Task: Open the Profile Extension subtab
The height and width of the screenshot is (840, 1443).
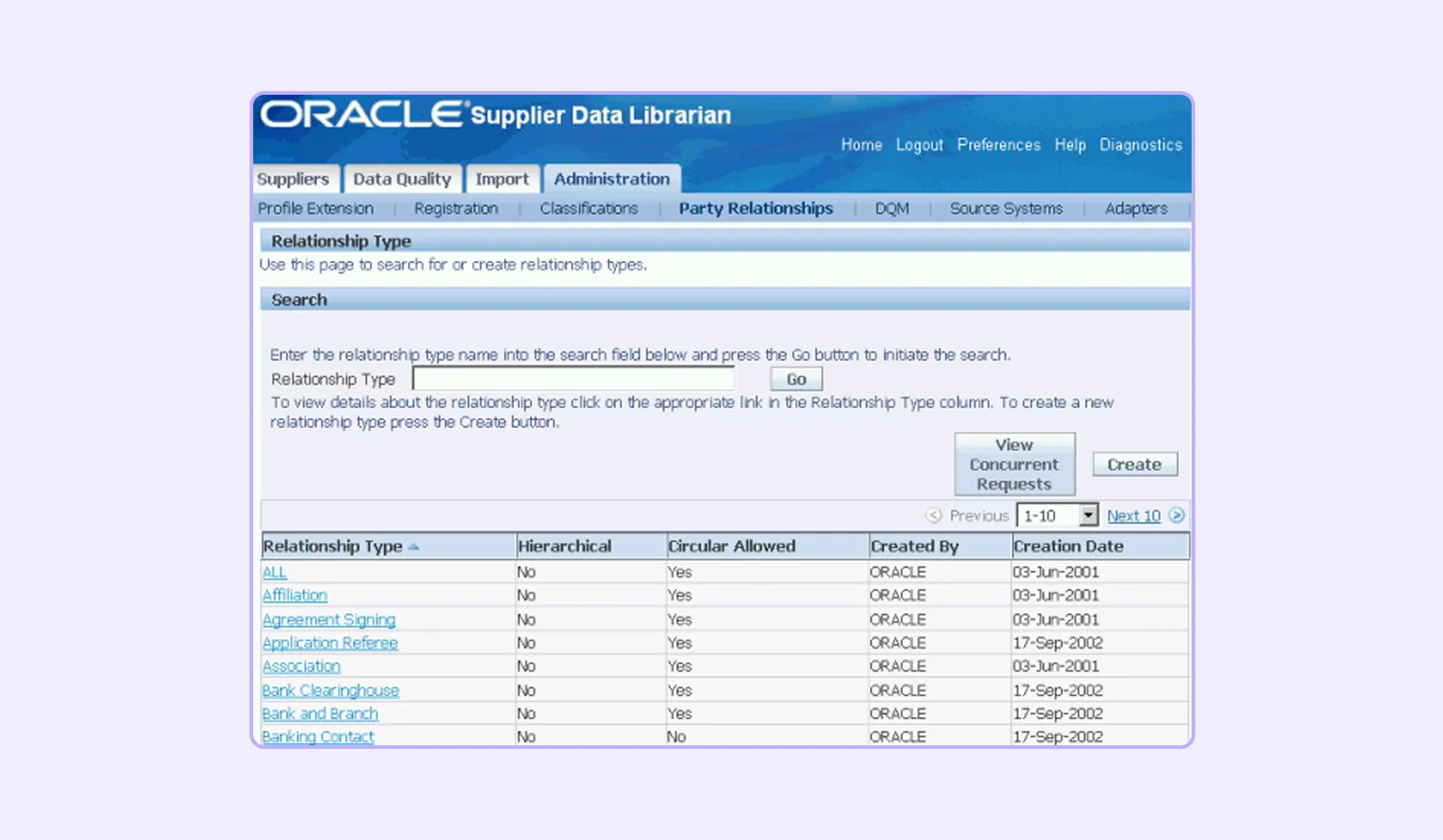Action: (x=315, y=209)
